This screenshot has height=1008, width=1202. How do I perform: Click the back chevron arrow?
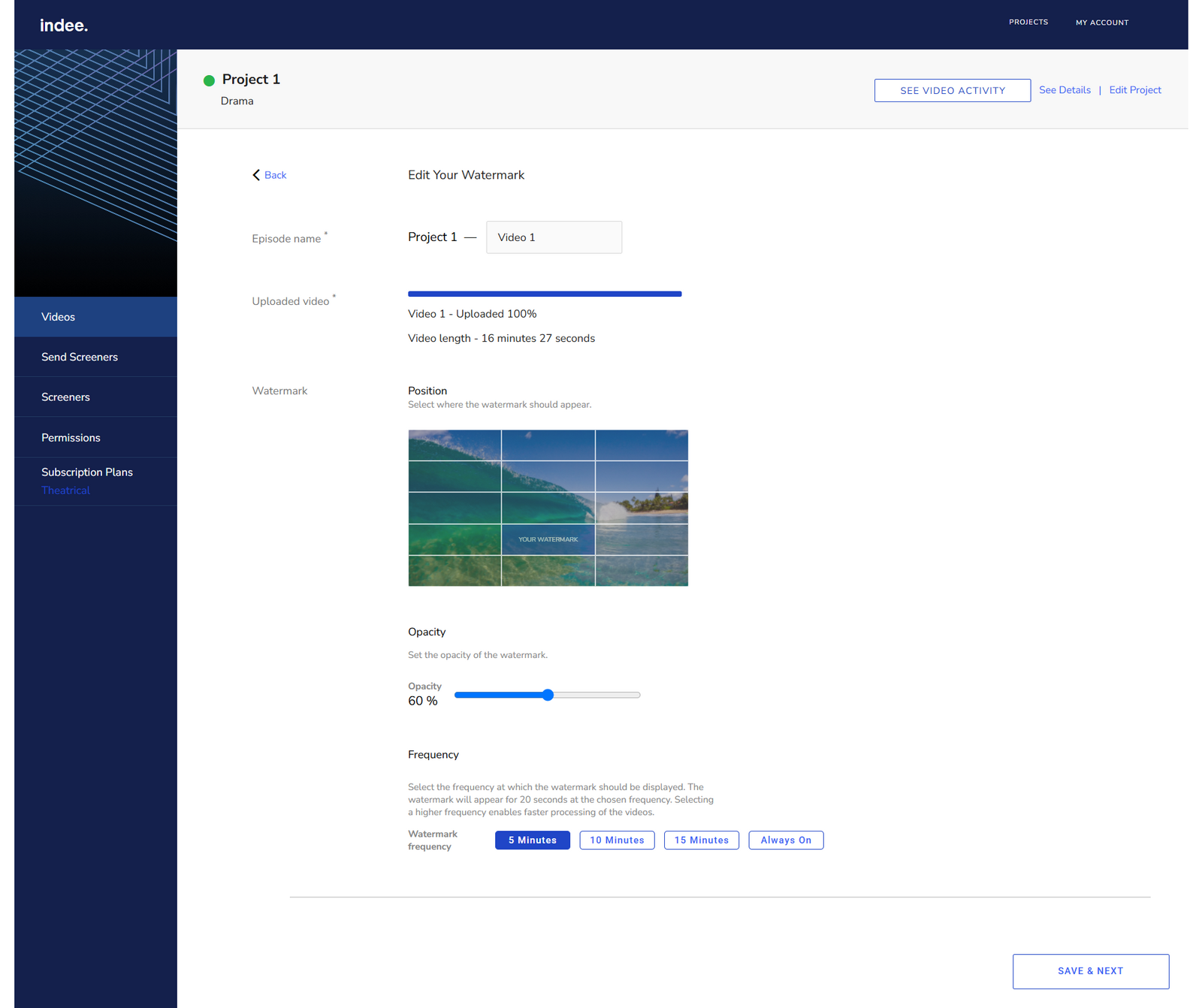point(256,175)
